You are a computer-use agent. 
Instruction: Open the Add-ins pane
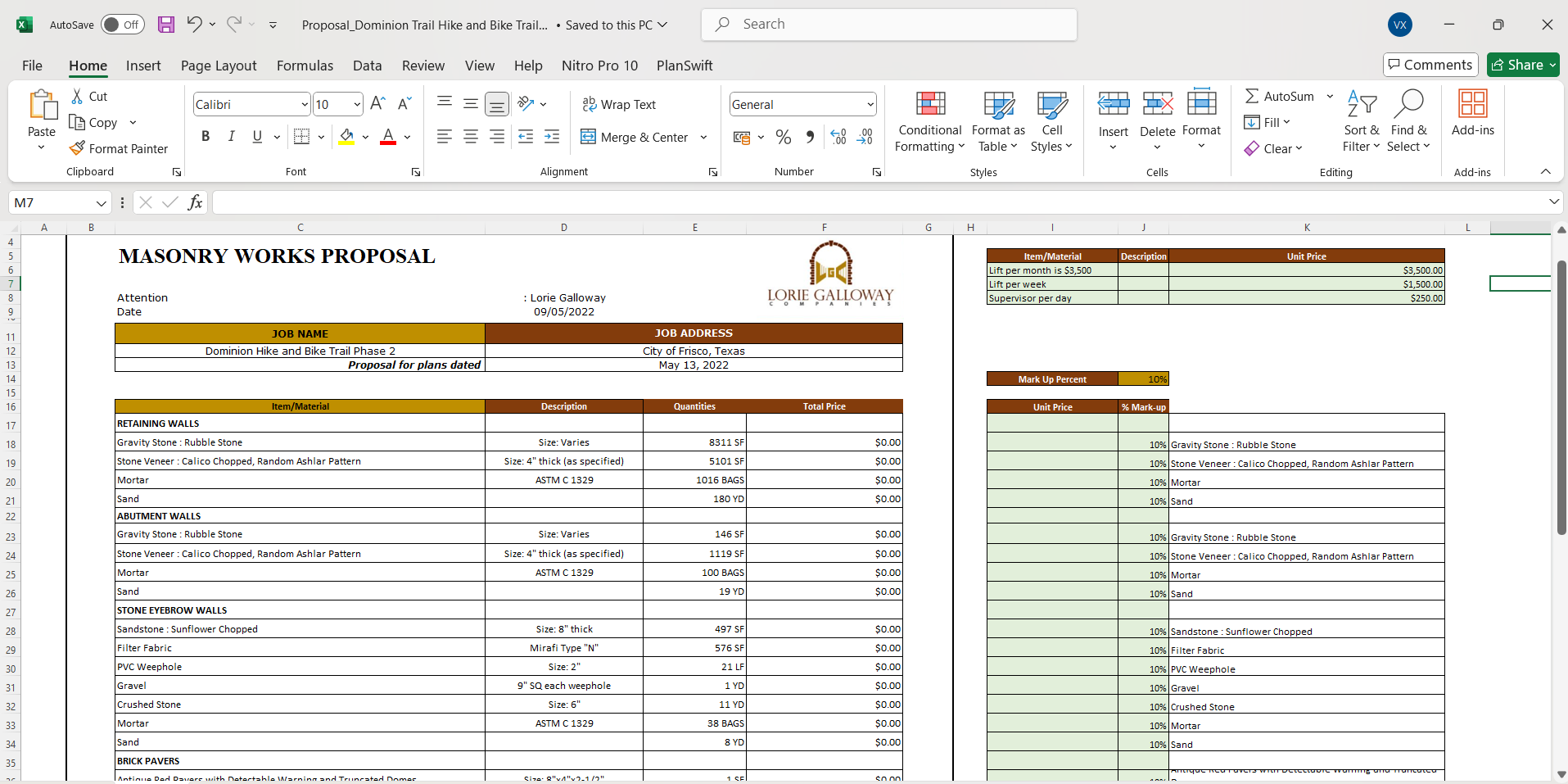[x=1473, y=113]
